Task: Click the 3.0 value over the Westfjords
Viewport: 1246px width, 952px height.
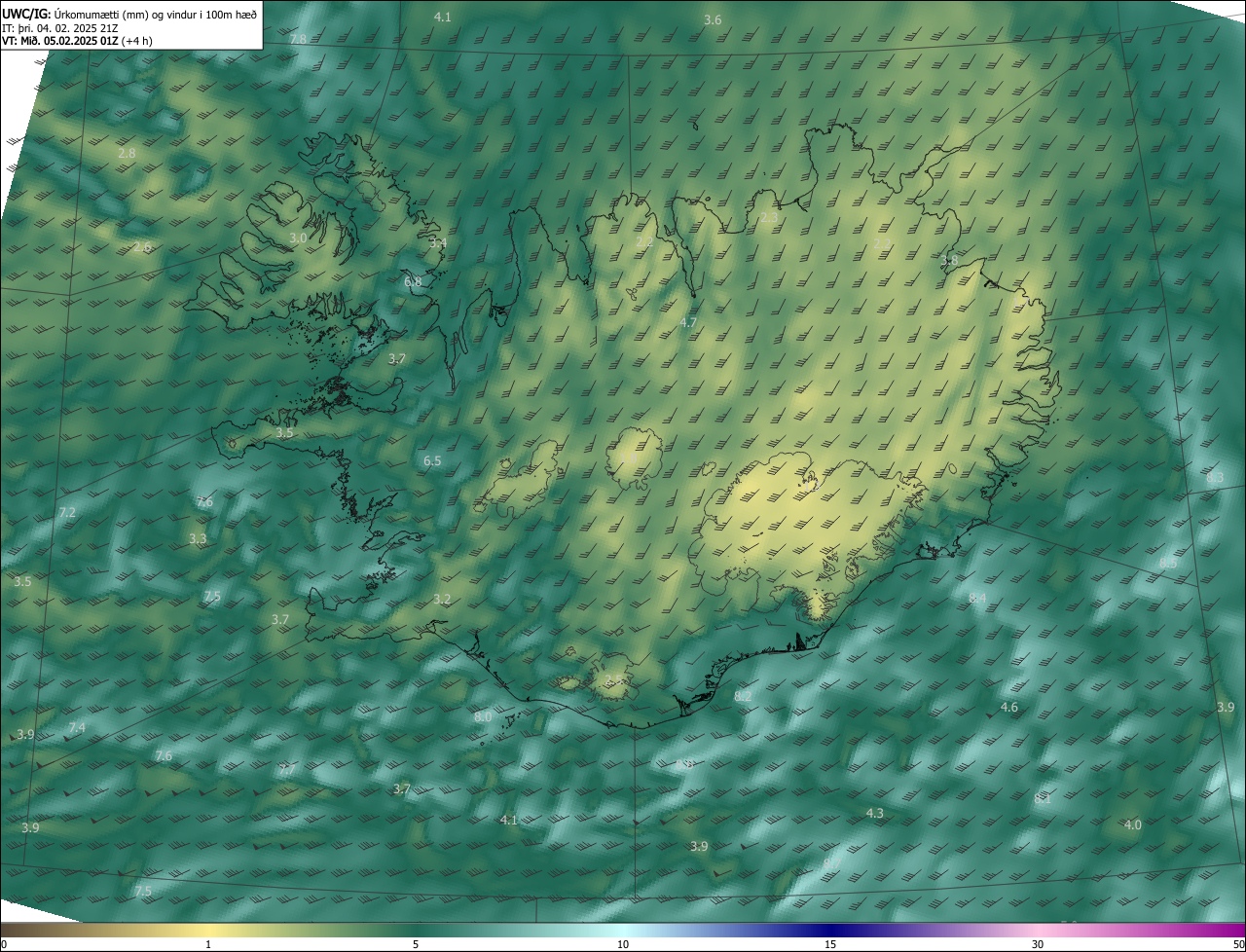Action: (298, 238)
